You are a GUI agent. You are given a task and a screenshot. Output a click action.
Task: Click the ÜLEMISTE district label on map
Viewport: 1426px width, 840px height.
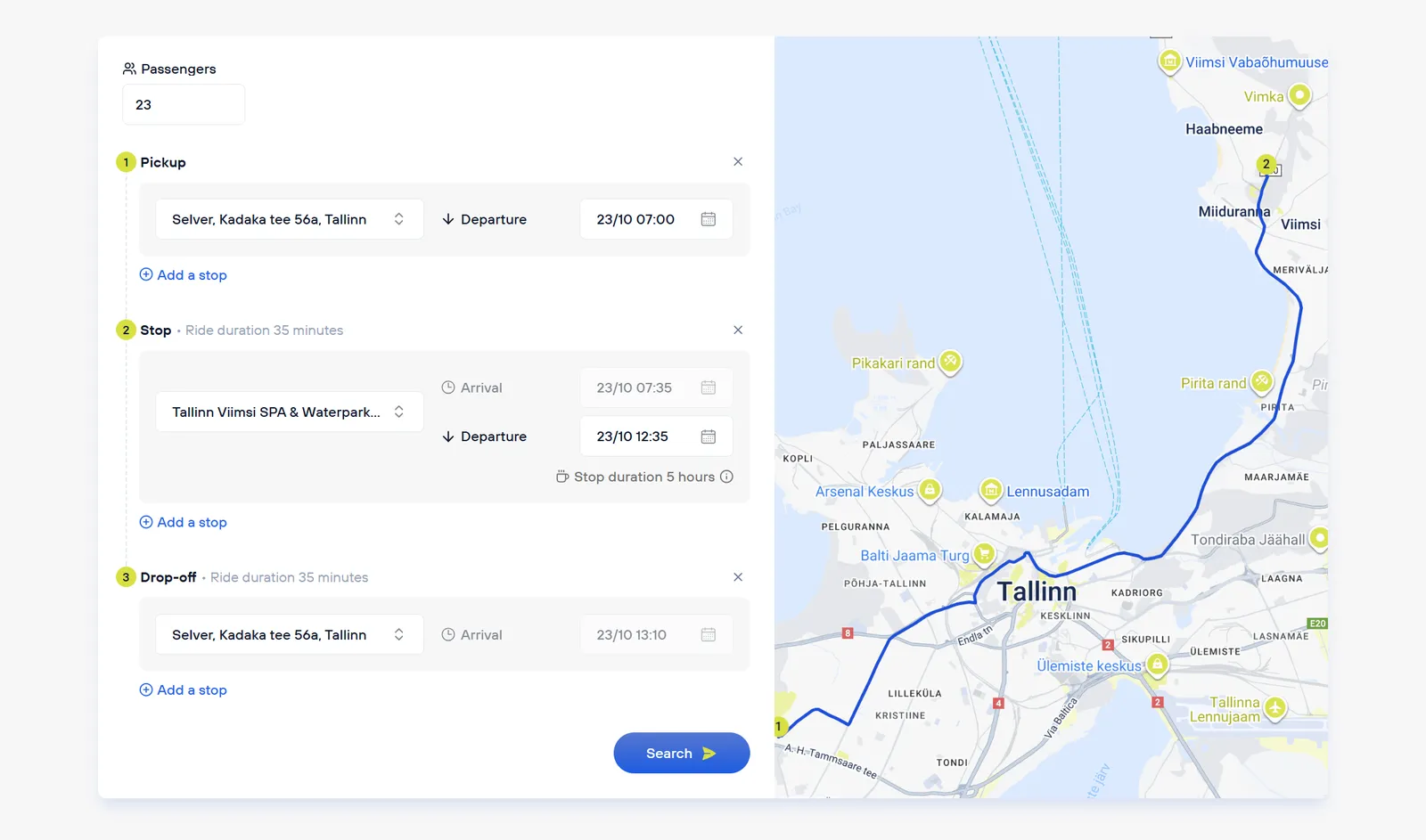[1215, 651]
